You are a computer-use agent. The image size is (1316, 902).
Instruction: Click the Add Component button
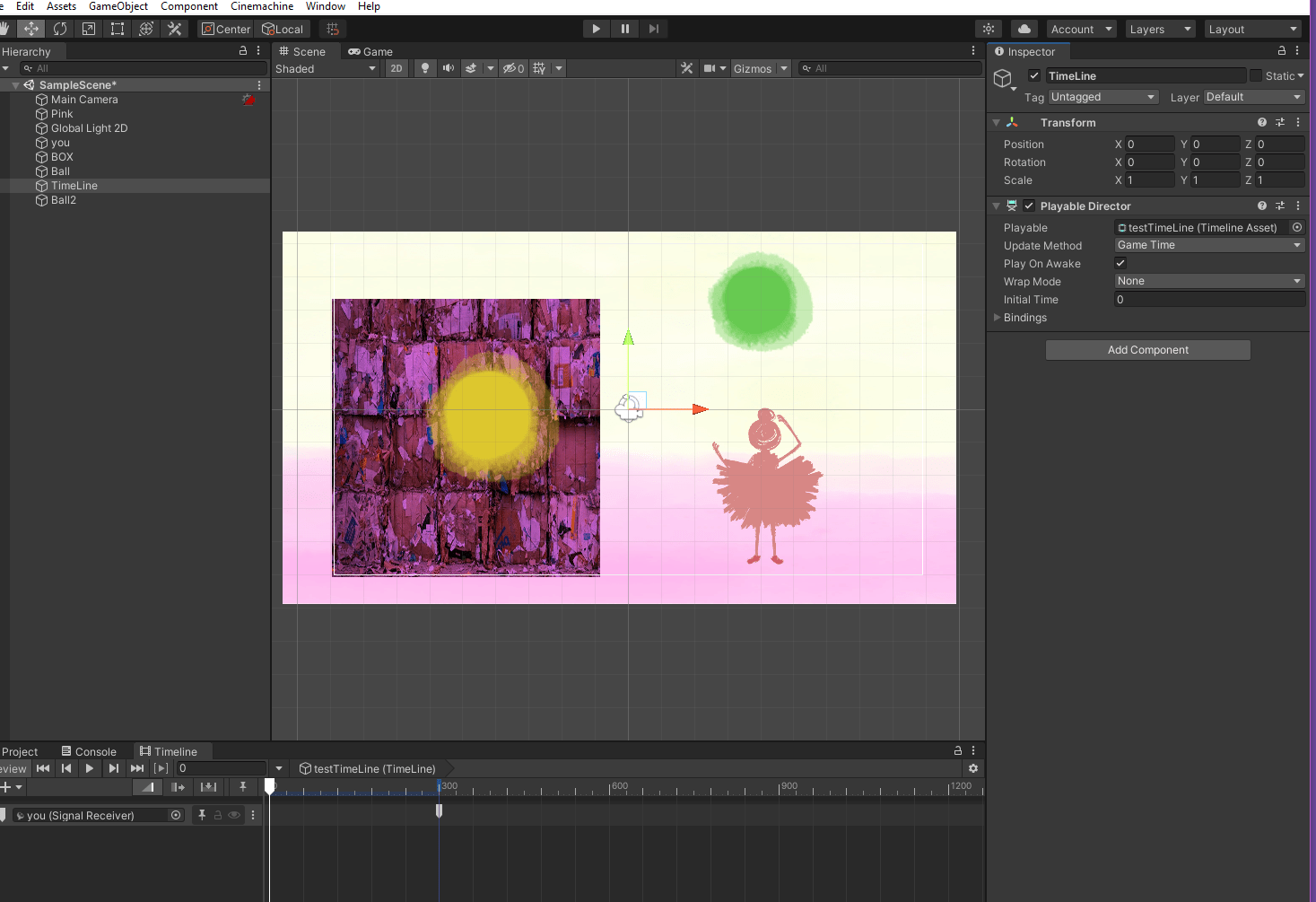[x=1148, y=350]
